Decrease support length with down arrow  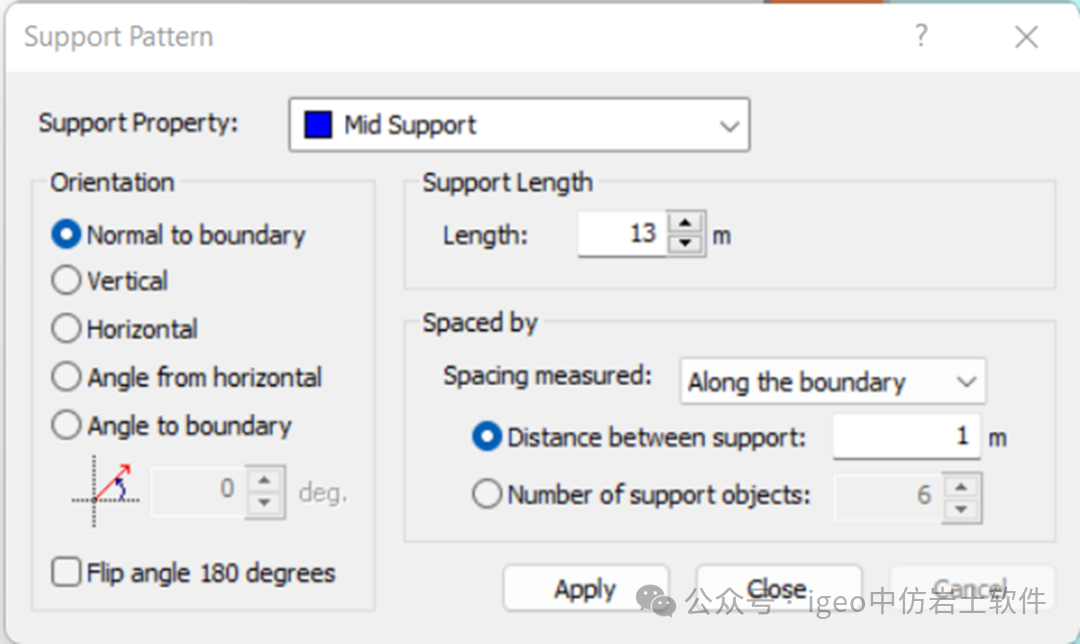(685, 244)
